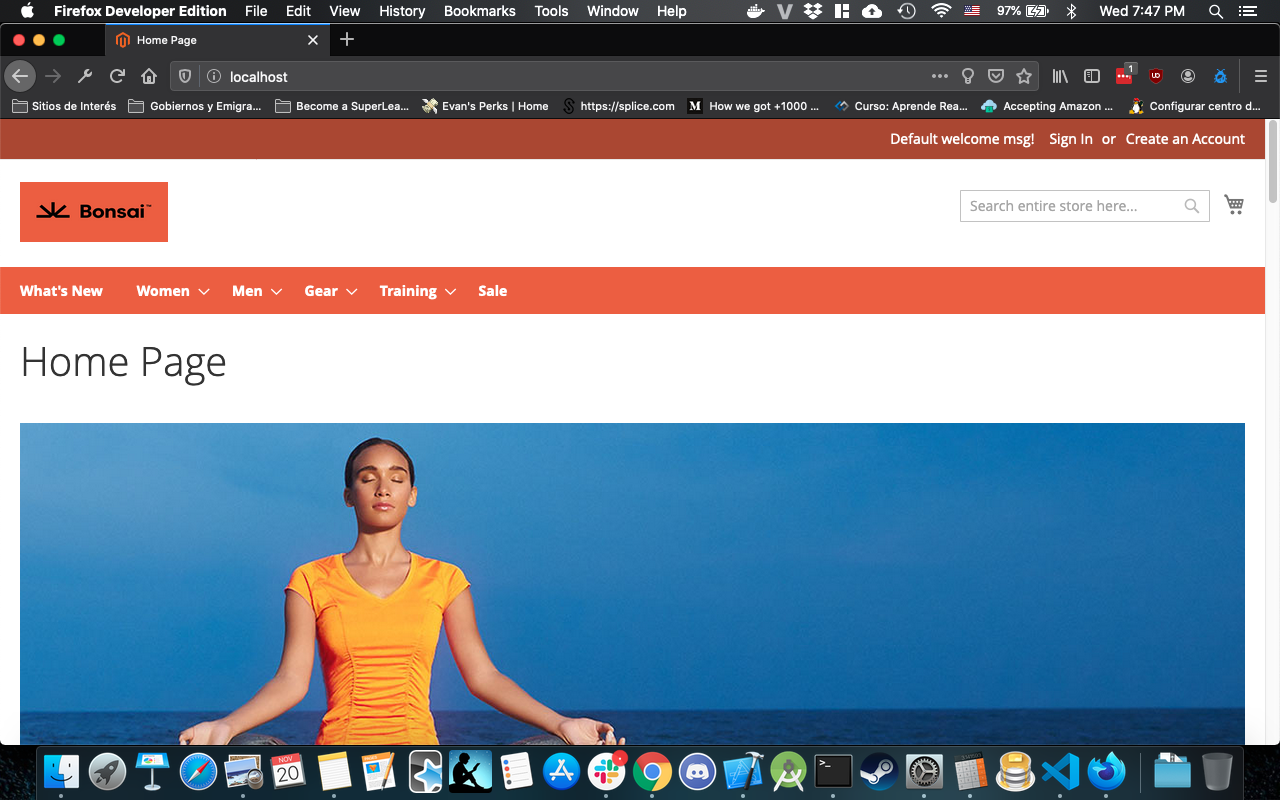Open the red password manager extension
This screenshot has width=1280, height=800.
click(x=1124, y=76)
